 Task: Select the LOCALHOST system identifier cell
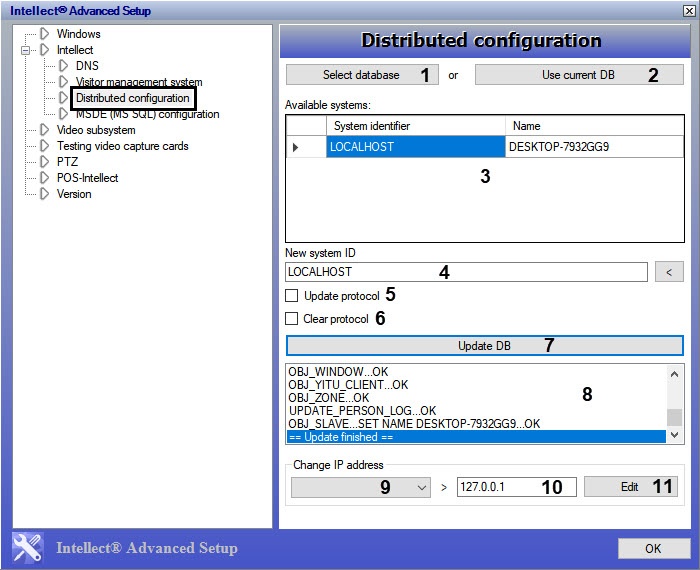[416, 147]
